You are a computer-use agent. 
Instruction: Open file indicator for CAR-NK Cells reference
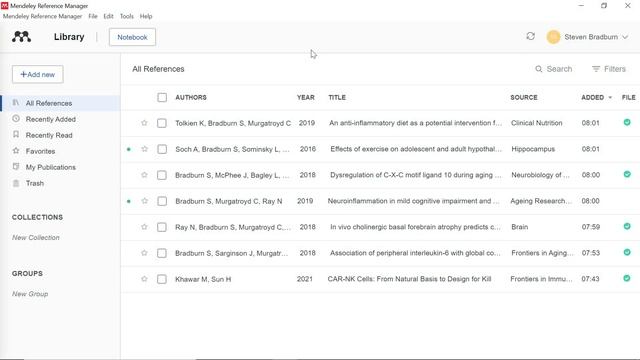click(627, 278)
